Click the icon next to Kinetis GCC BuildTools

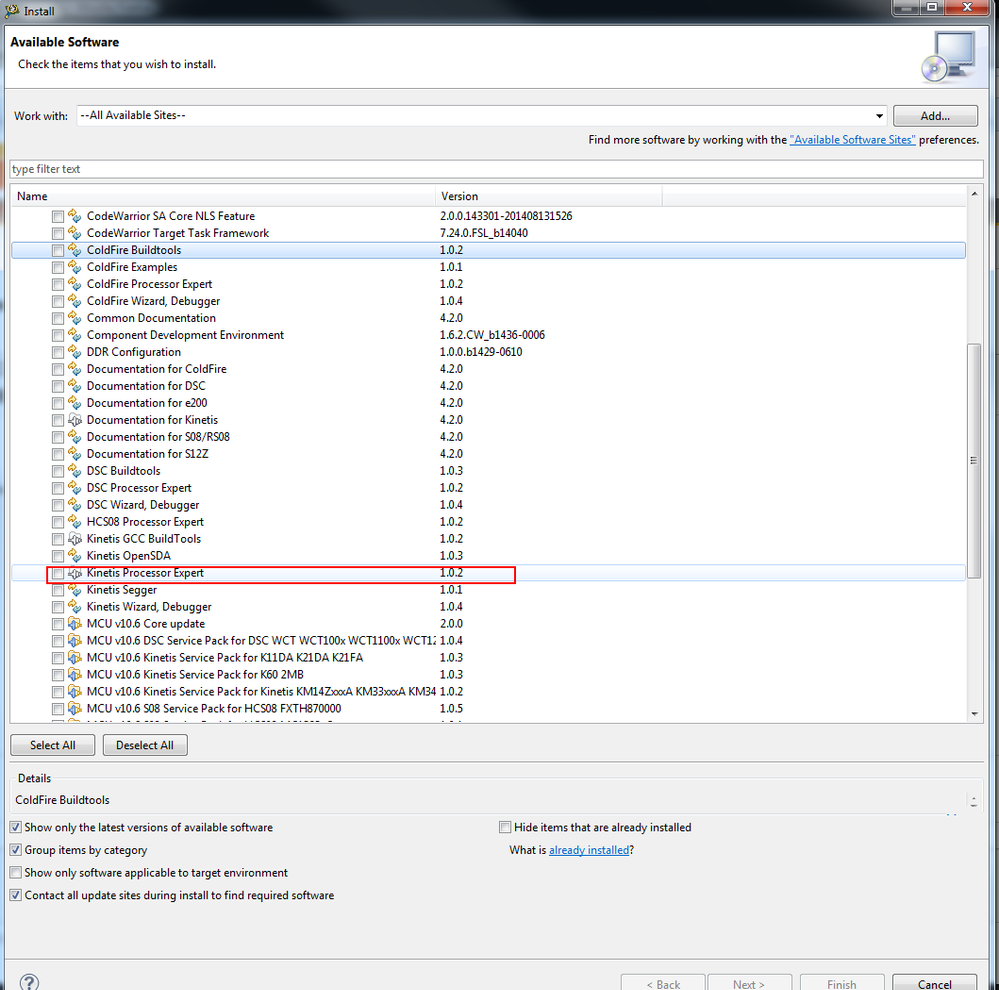tap(75, 539)
